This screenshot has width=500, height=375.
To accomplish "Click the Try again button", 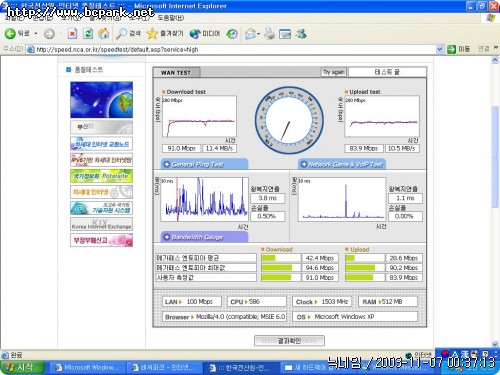I will tap(334, 72).
